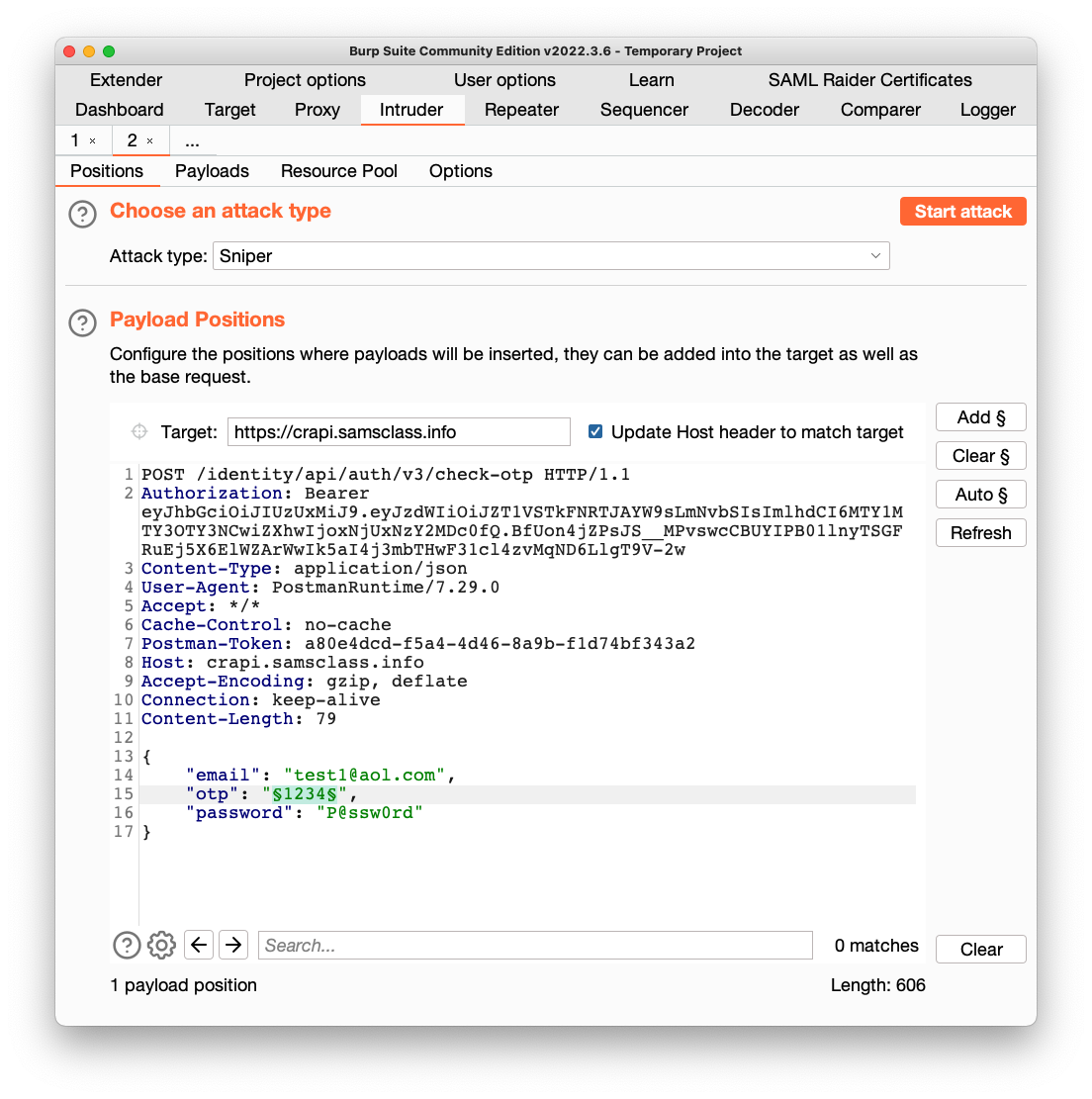
Task: Click into the Target URL field
Action: pyautogui.click(x=399, y=431)
